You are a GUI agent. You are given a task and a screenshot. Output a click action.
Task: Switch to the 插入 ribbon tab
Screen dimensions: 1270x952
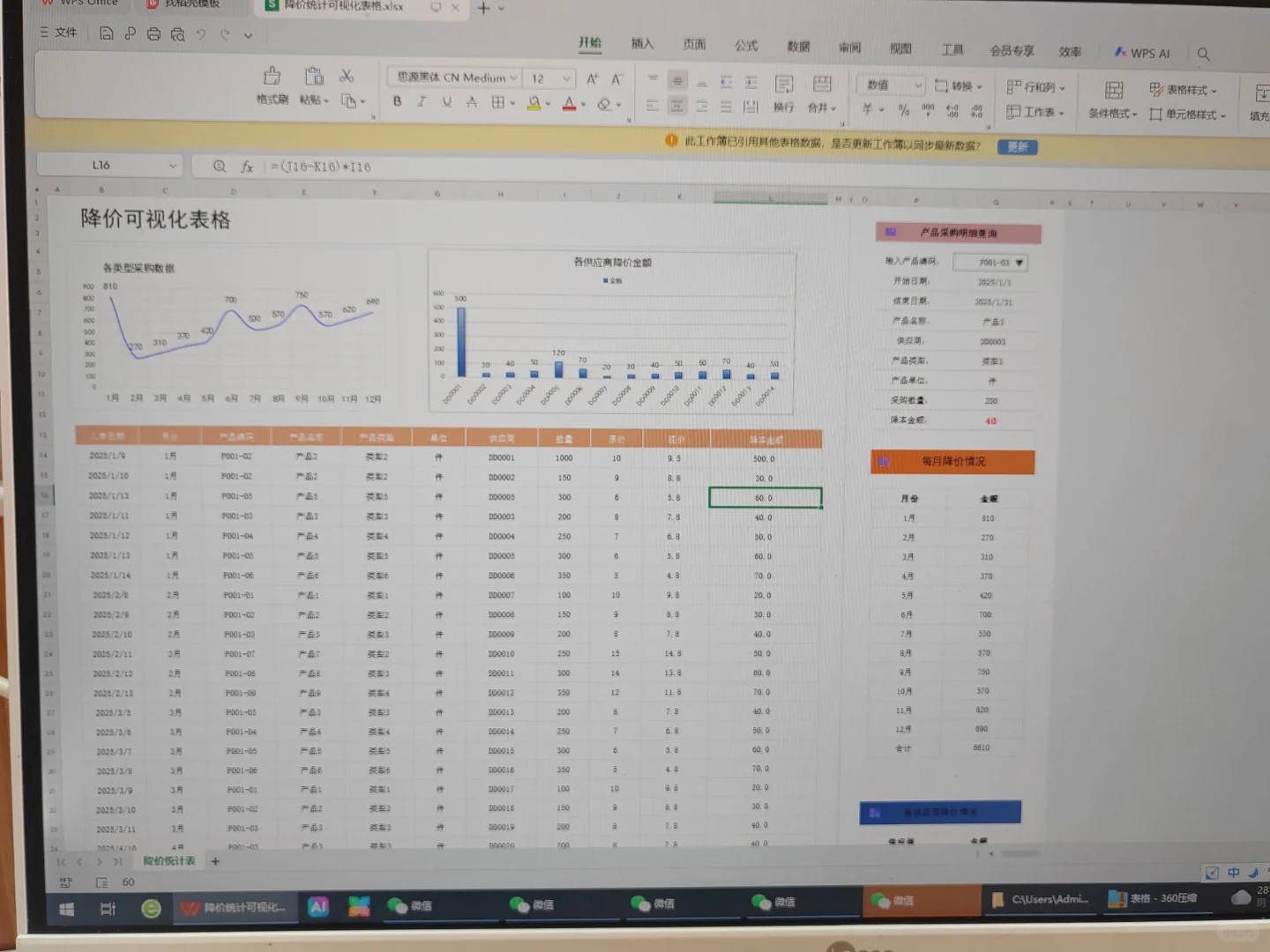641,42
